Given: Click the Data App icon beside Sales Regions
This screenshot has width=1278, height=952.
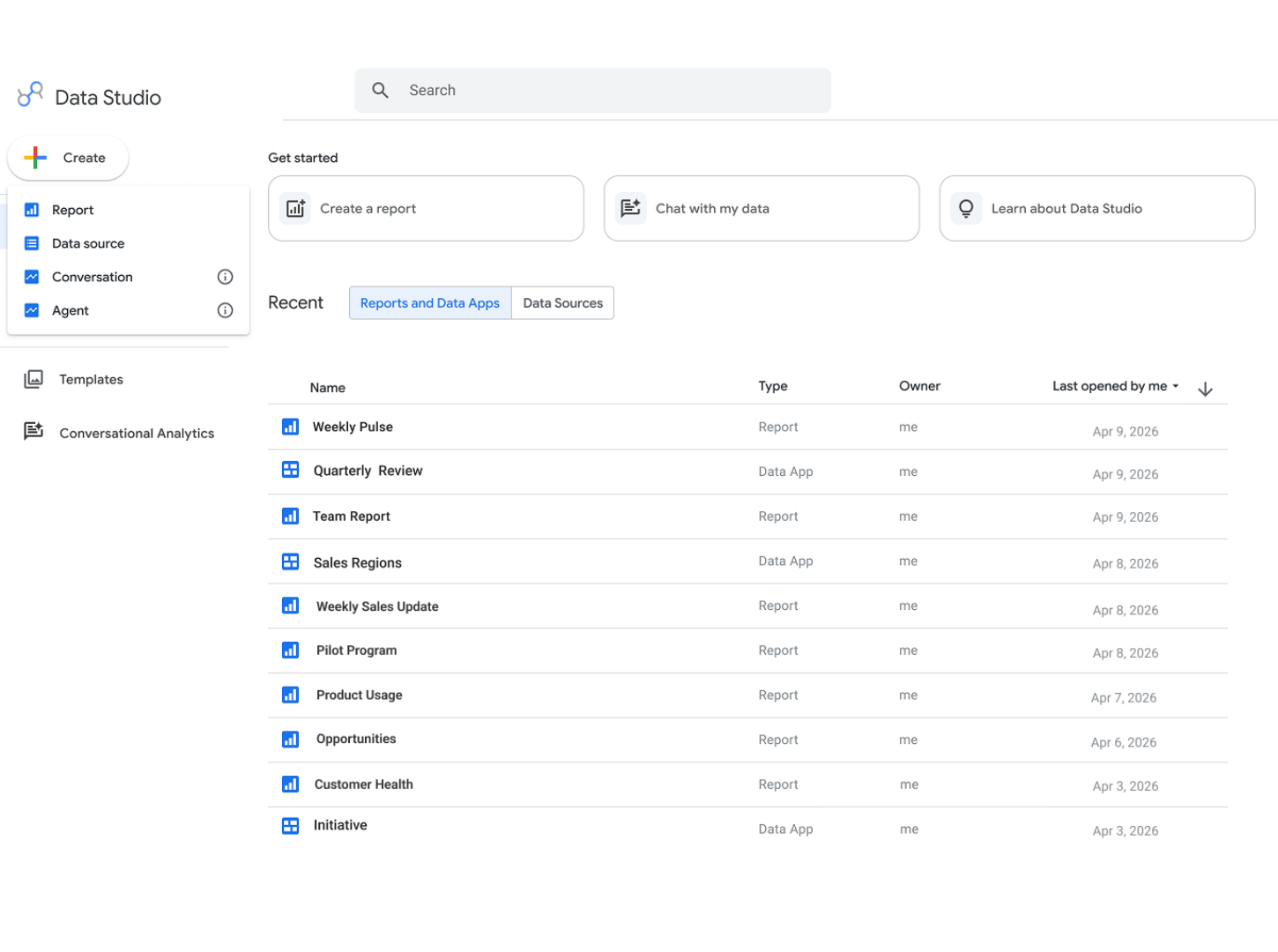Looking at the screenshot, I should 290,562.
